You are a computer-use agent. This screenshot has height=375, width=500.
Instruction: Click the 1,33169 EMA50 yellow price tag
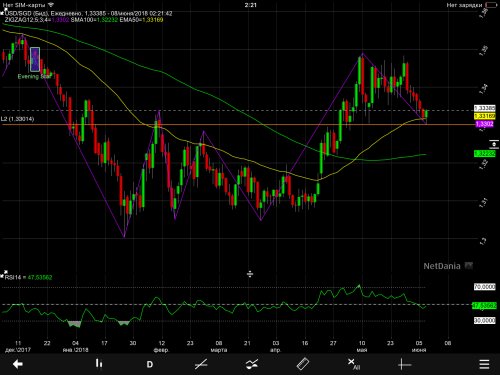click(485, 116)
